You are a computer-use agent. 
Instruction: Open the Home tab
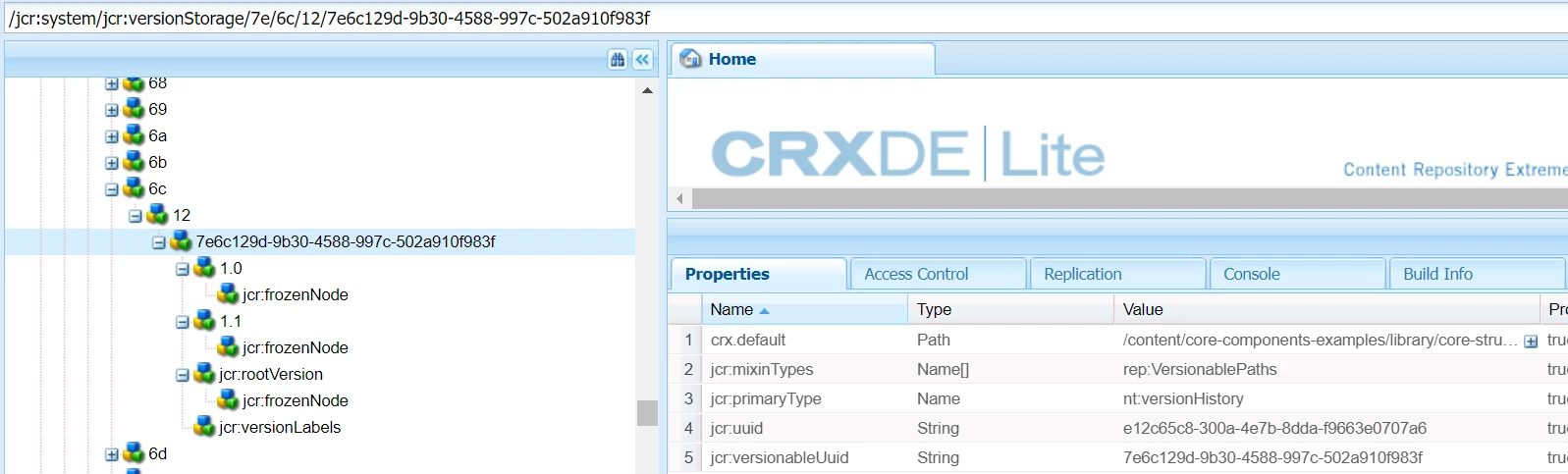[x=802, y=59]
